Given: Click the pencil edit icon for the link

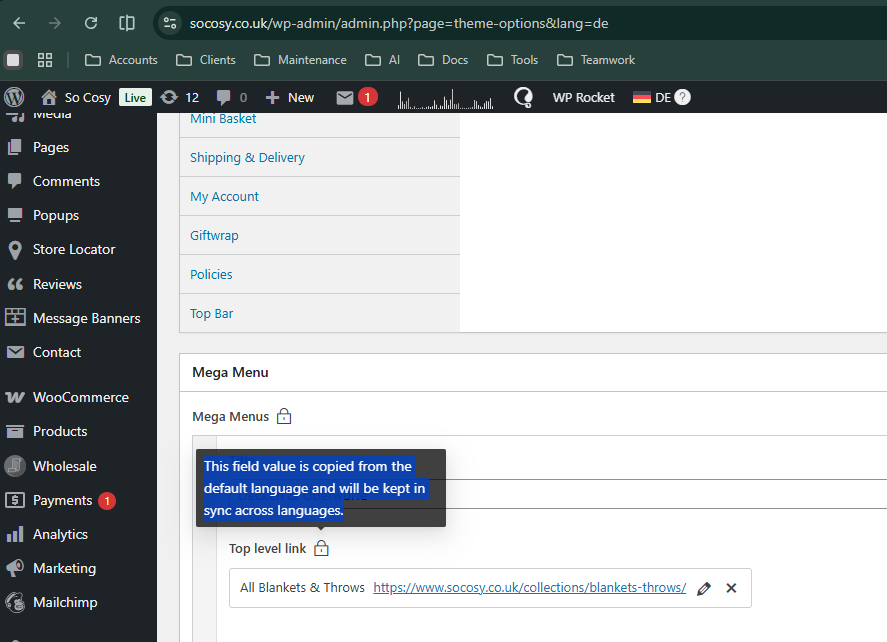Looking at the screenshot, I should point(704,588).
